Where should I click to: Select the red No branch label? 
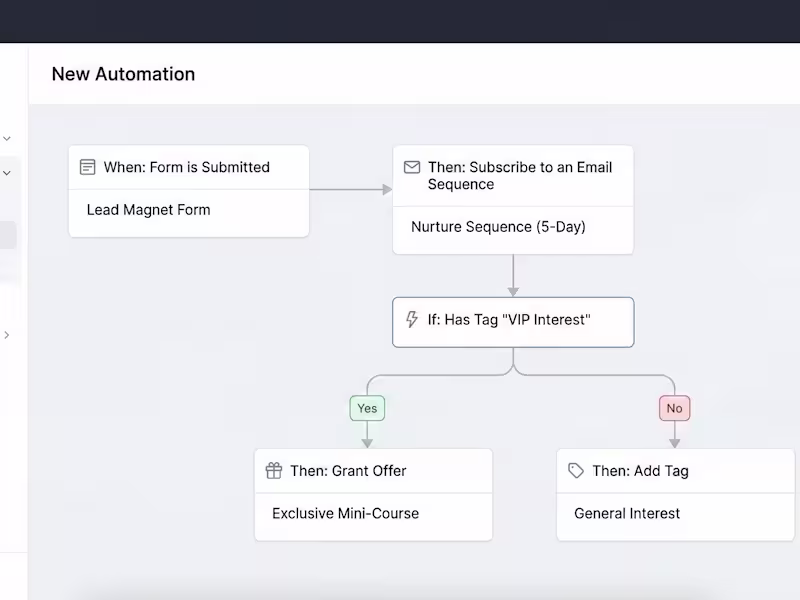[675, 408]
